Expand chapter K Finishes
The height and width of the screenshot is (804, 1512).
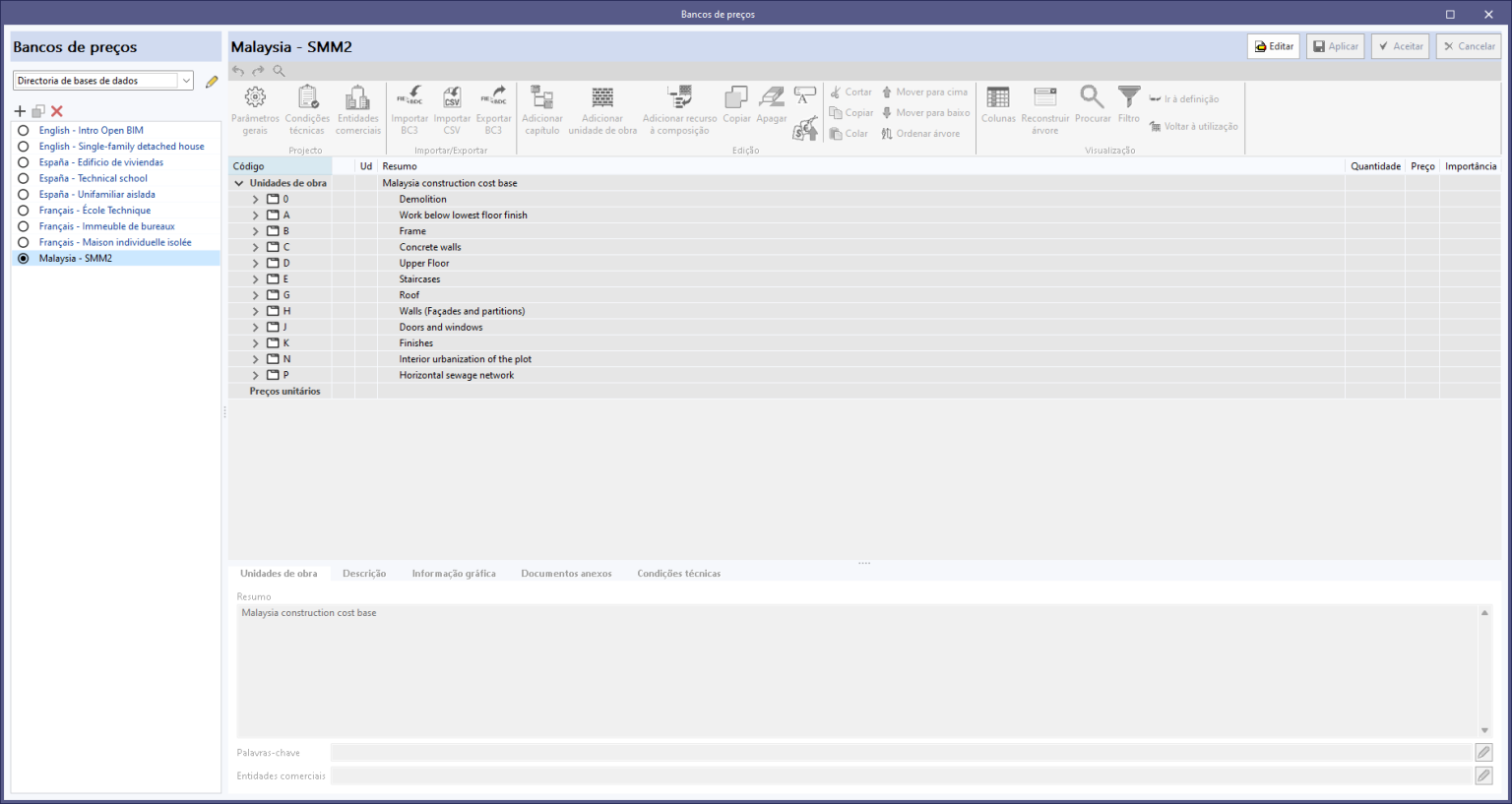click(256, 343)
